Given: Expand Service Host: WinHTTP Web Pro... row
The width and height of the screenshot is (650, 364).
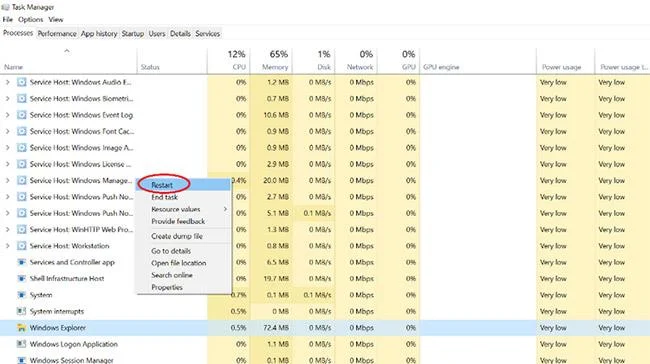Looking at the screenshot, I should (7, 230).
